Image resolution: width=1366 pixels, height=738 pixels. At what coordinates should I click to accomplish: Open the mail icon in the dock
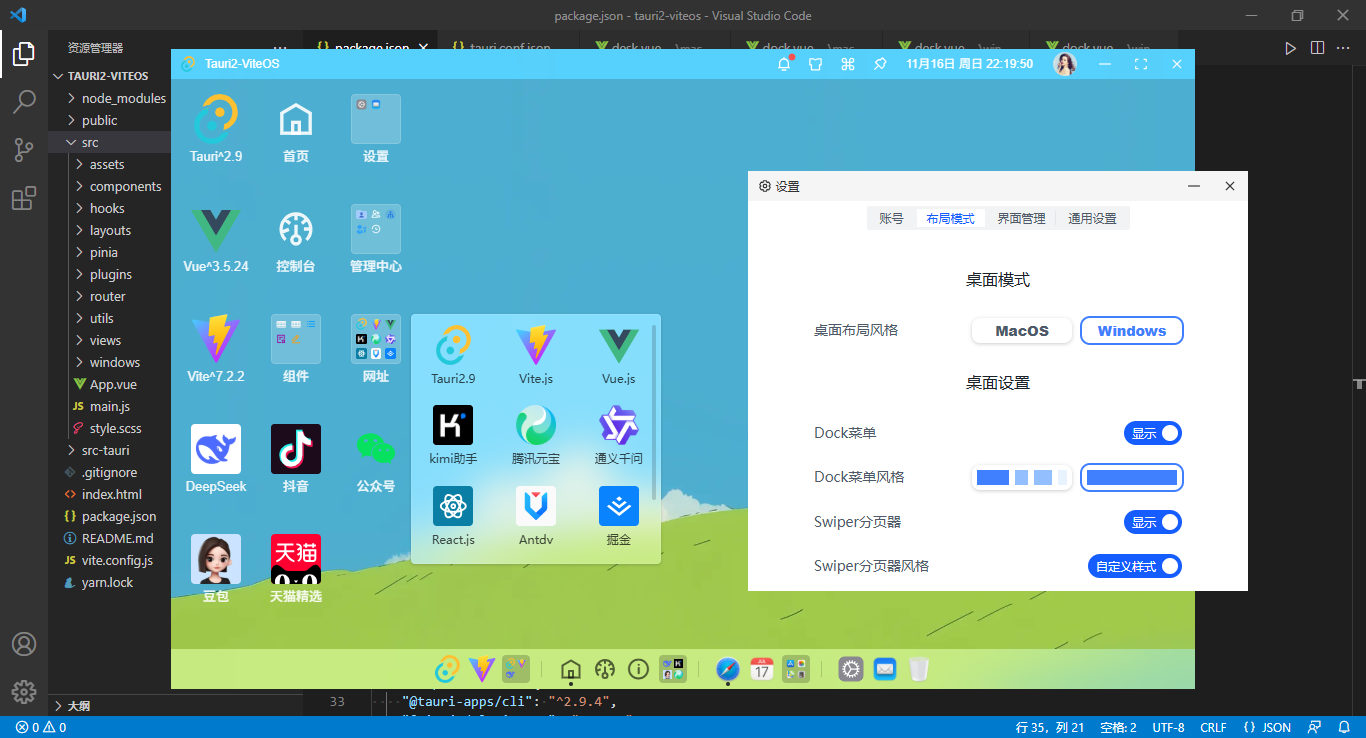884,669
